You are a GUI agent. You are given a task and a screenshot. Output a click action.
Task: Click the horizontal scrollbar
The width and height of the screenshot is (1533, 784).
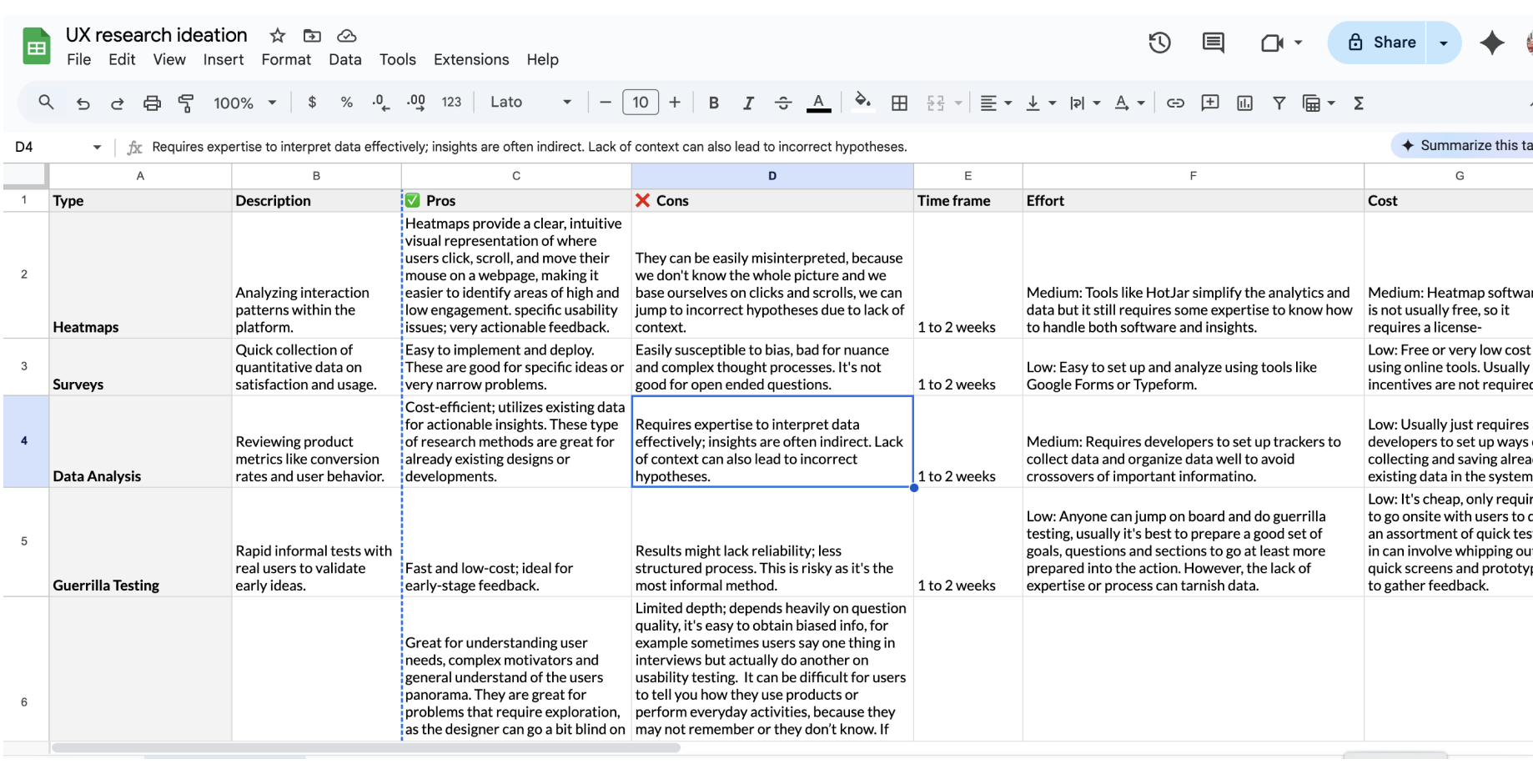[366, 747]
